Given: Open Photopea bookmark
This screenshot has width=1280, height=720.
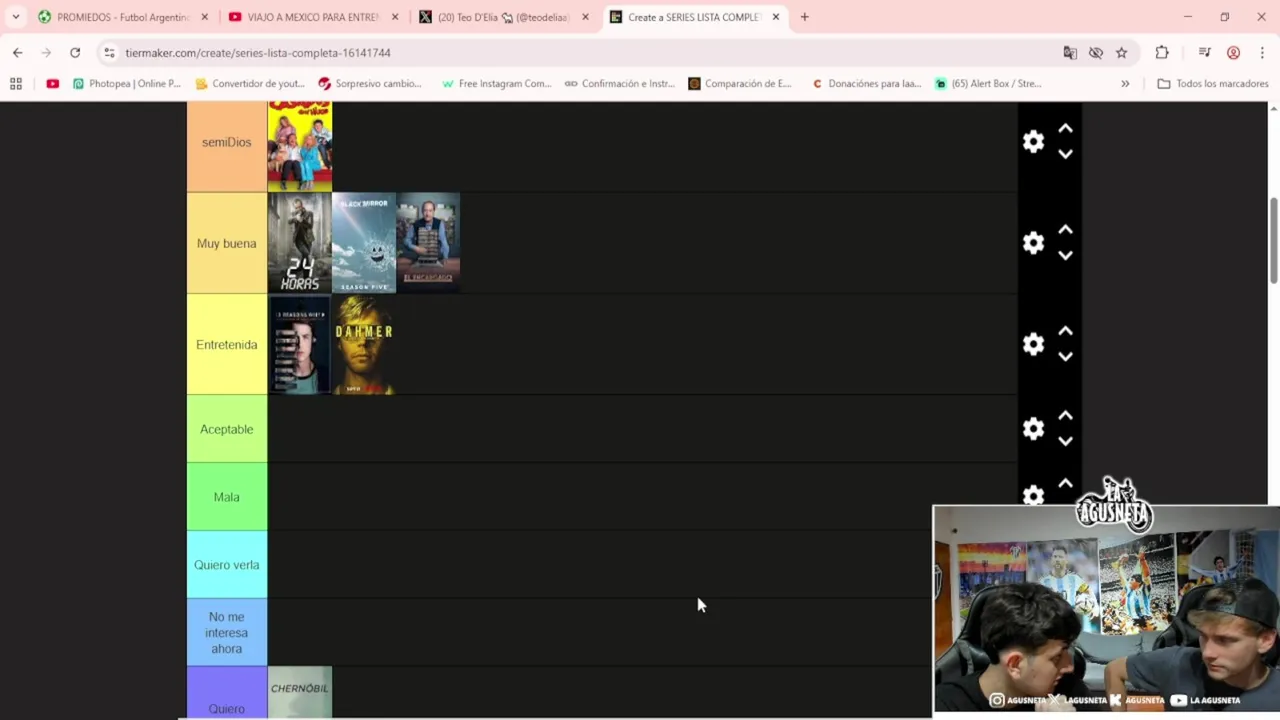Looking at the screenshot, I should coord(126,84).
